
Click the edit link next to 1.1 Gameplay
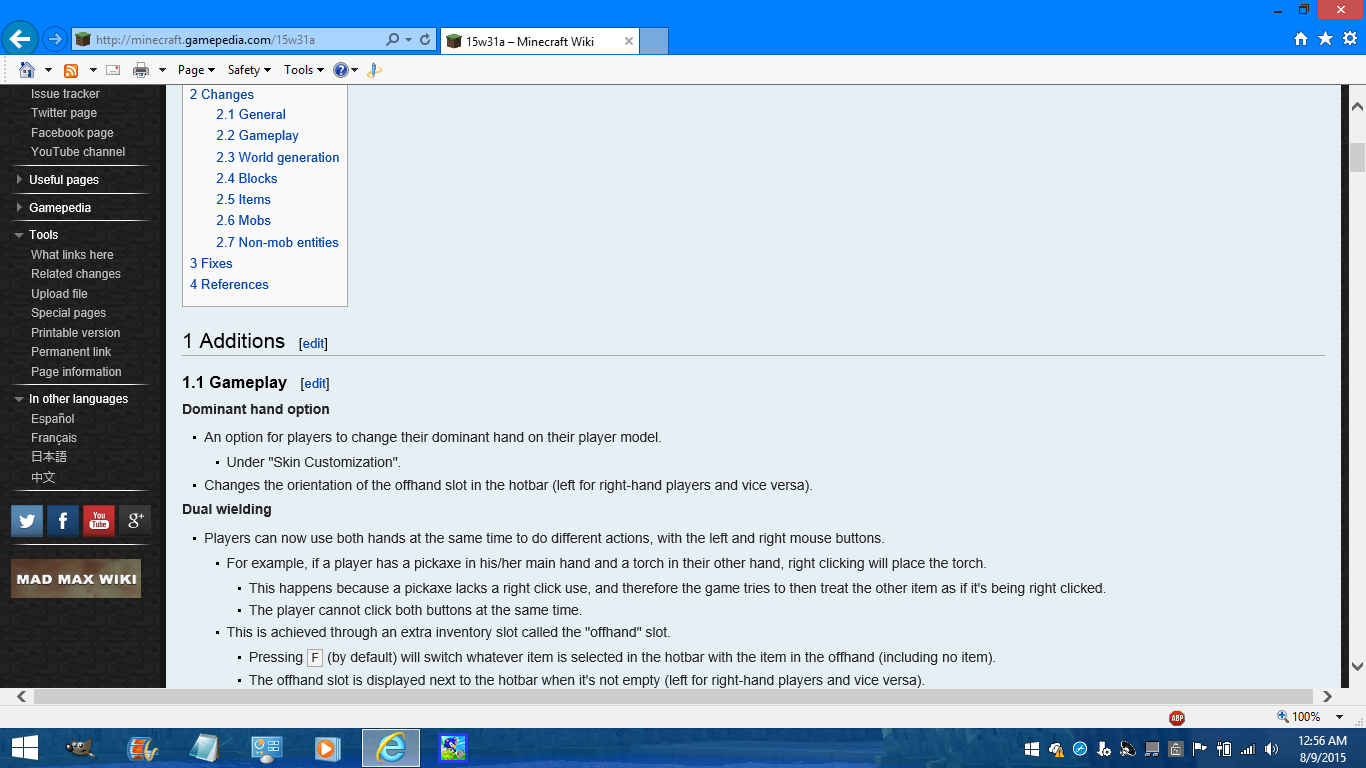pos(314,383)
